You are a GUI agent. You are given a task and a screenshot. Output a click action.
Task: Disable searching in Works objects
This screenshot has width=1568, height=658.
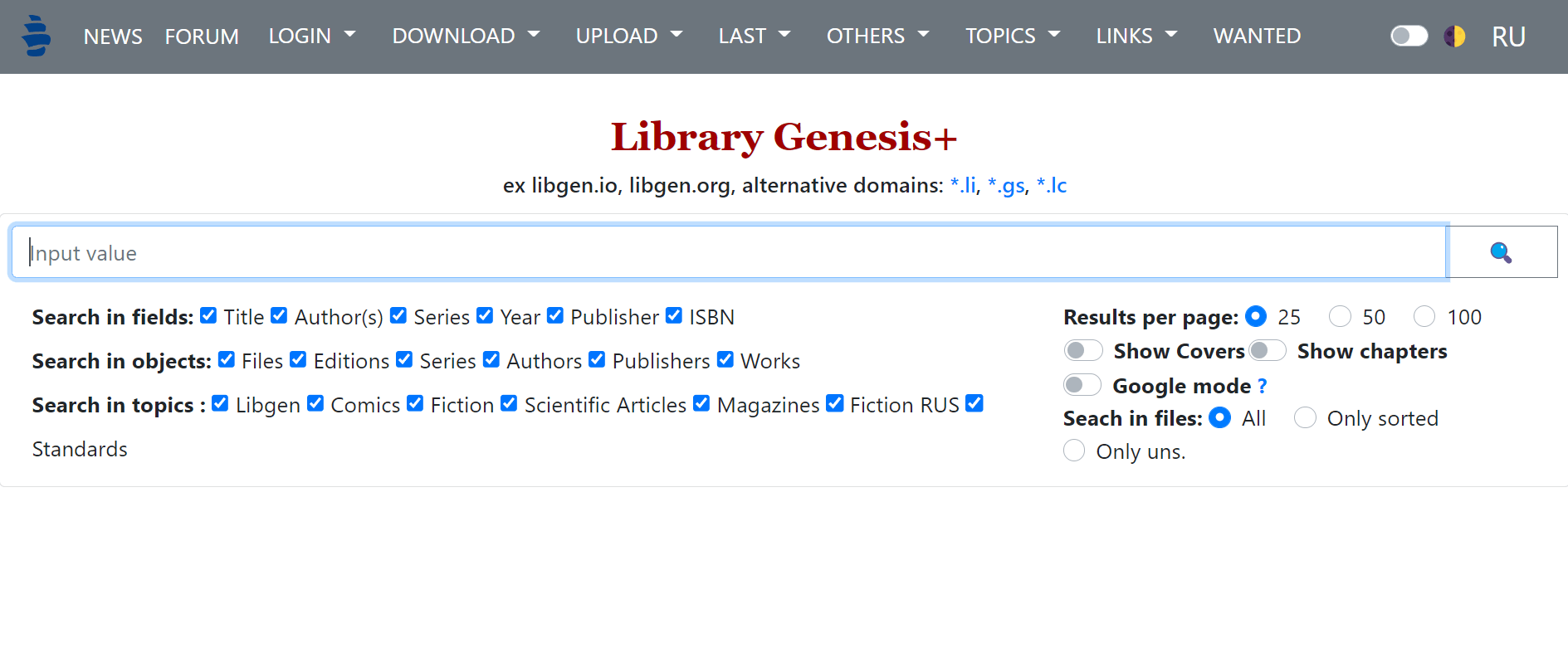pos(725,359)
